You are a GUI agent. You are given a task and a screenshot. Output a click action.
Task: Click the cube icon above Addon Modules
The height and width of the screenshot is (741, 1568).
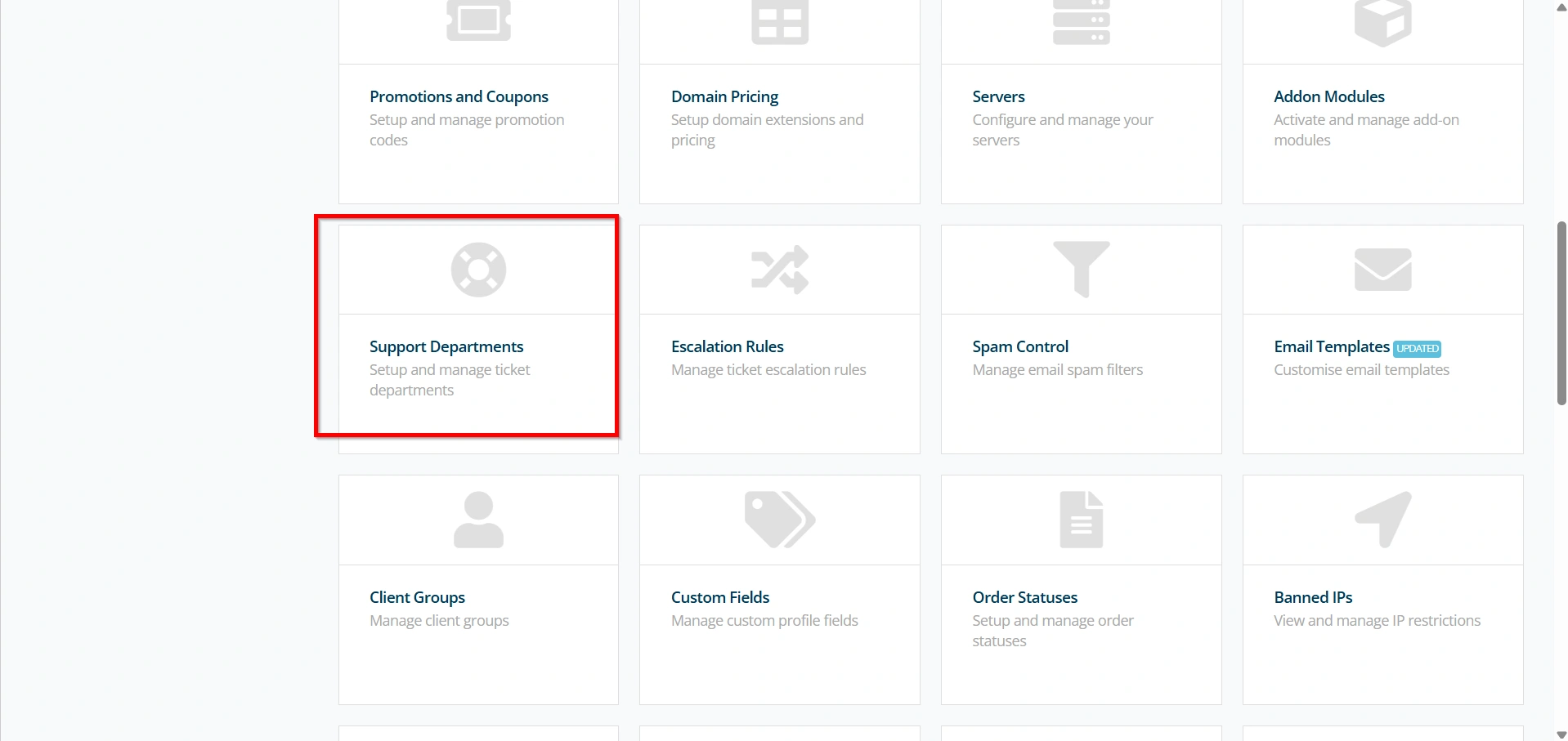point(1382,23)
